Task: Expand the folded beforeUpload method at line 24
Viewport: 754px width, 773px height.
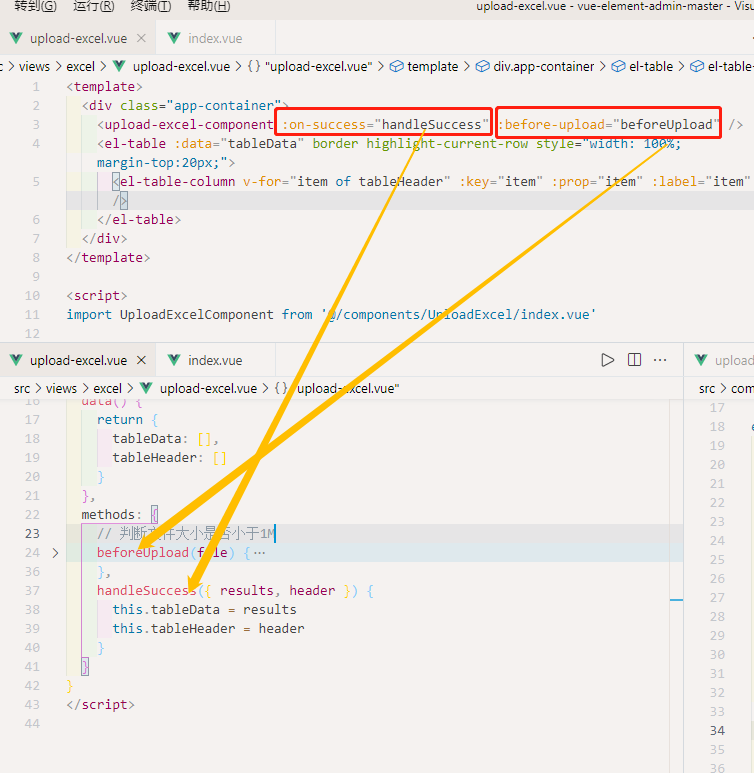Action: [55, 553]
